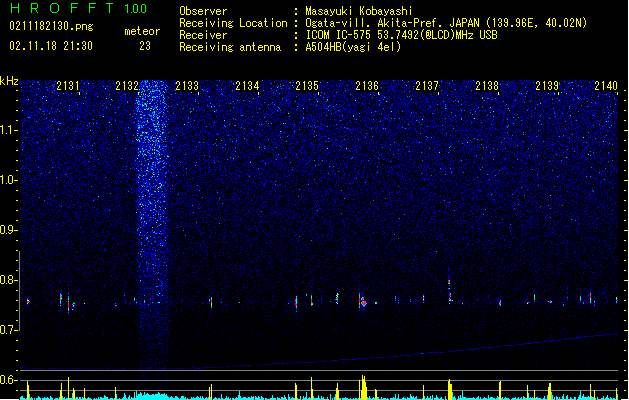Click the 2131 time marker
The image size is (629, 400).
[68, 86]
